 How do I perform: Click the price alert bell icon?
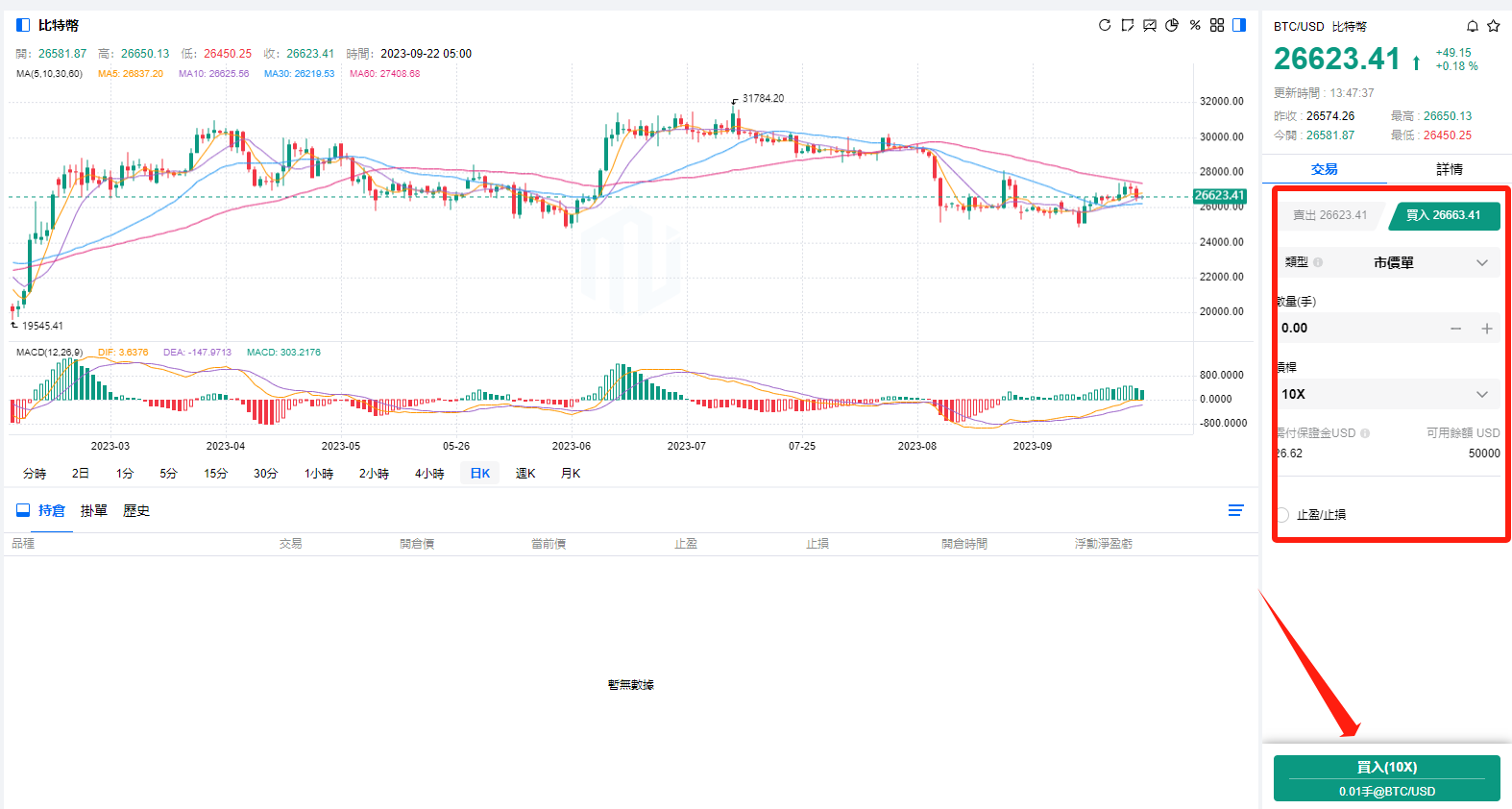pyautogui.click(x=1473, y=26)
